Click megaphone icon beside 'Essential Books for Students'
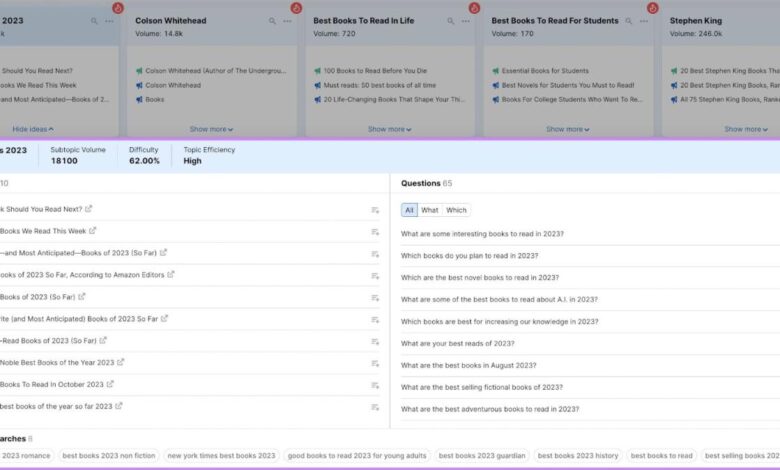The width and height of the screenshot is (780, 470). coord(495,71)
